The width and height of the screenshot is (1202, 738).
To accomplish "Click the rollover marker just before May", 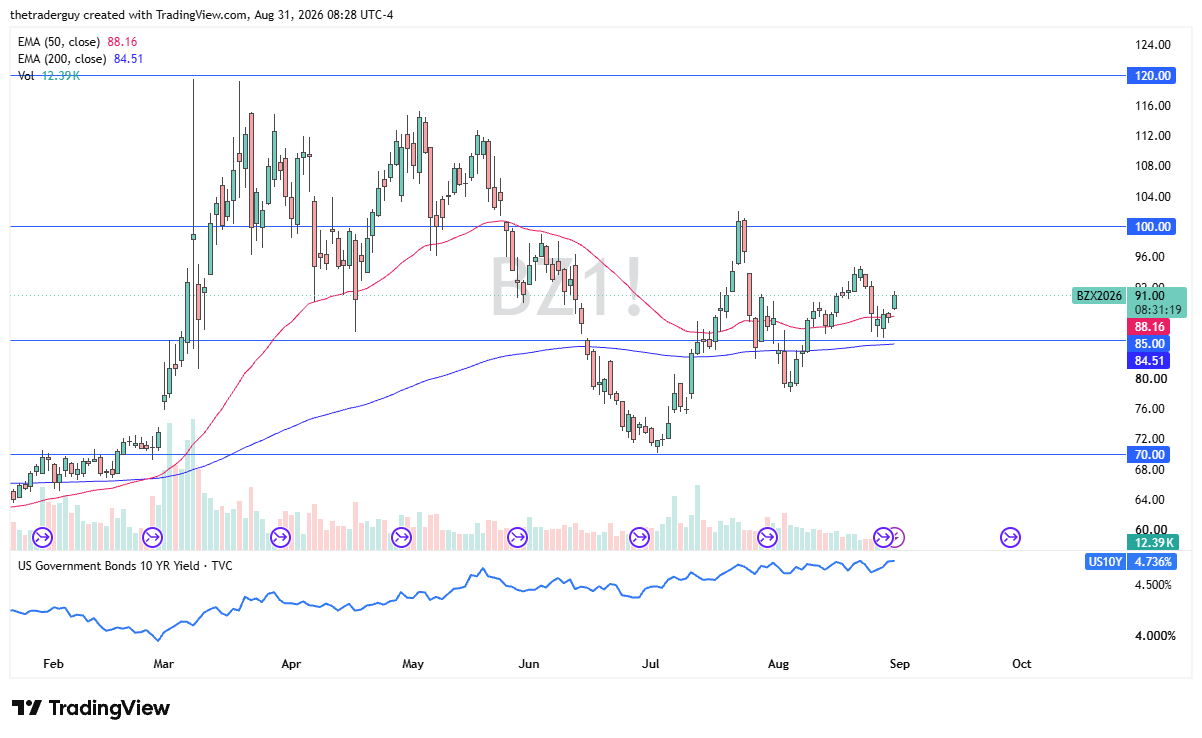I will pyautogui.click(x=401, y=538).
